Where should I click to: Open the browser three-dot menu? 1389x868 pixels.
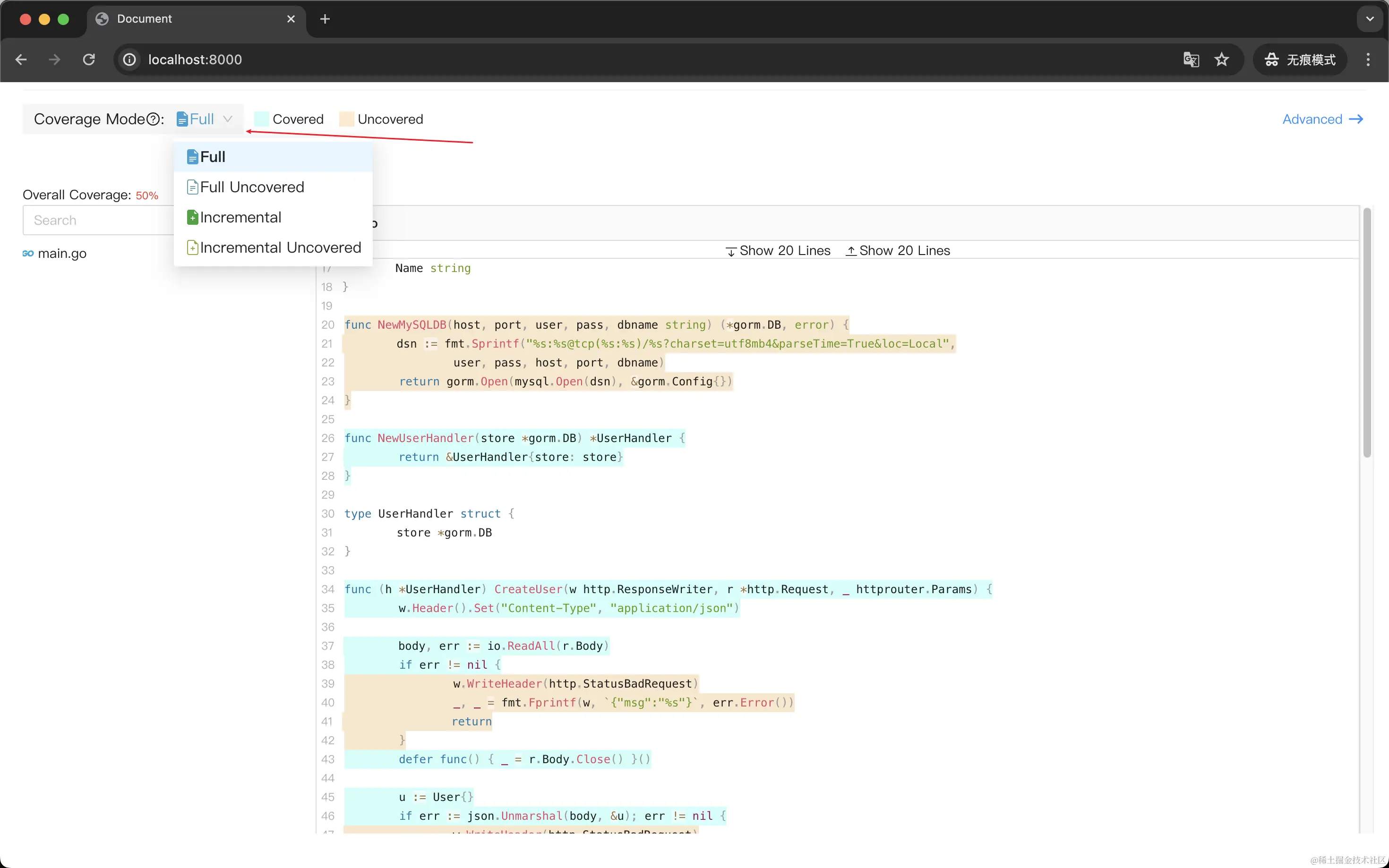[x=1368, y=60]
